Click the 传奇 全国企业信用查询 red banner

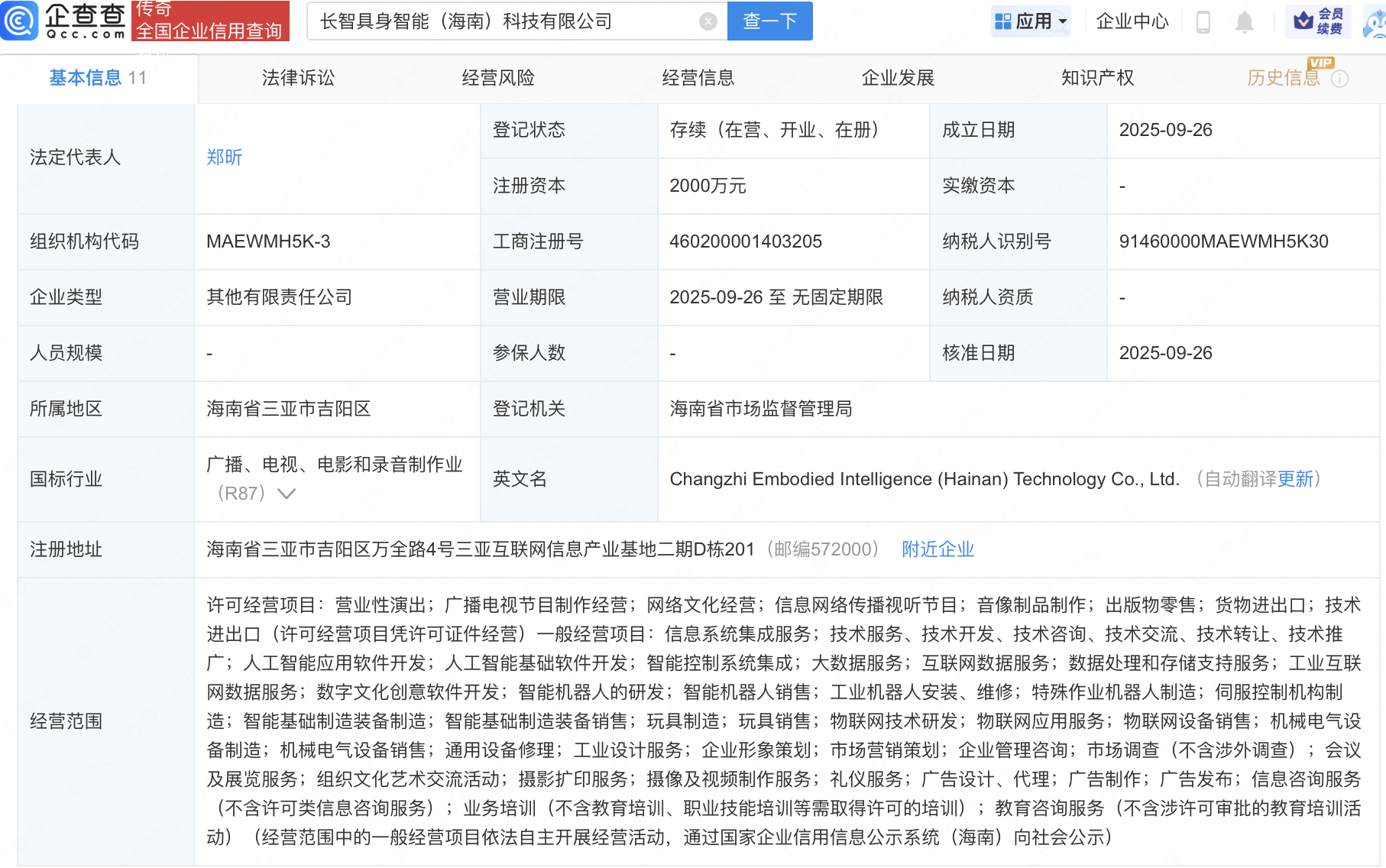click(210, 21)
